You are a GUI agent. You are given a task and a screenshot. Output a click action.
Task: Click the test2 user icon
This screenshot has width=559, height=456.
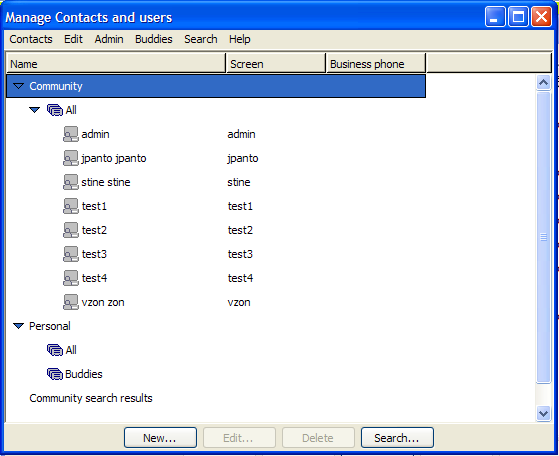tap(71, 230)
